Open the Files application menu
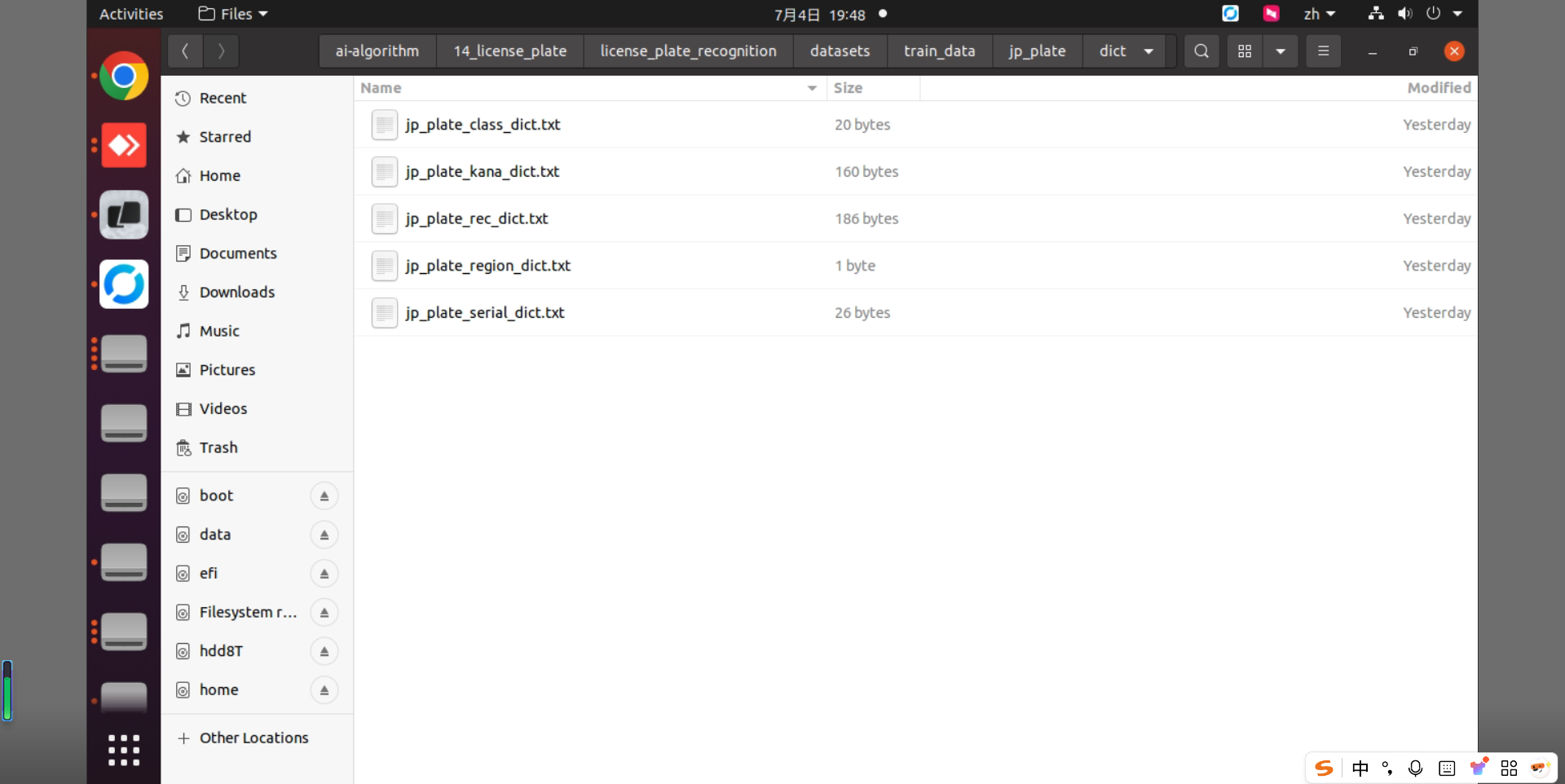The width and height of the screenshot is (1565, 784). (x=233, y=14)
